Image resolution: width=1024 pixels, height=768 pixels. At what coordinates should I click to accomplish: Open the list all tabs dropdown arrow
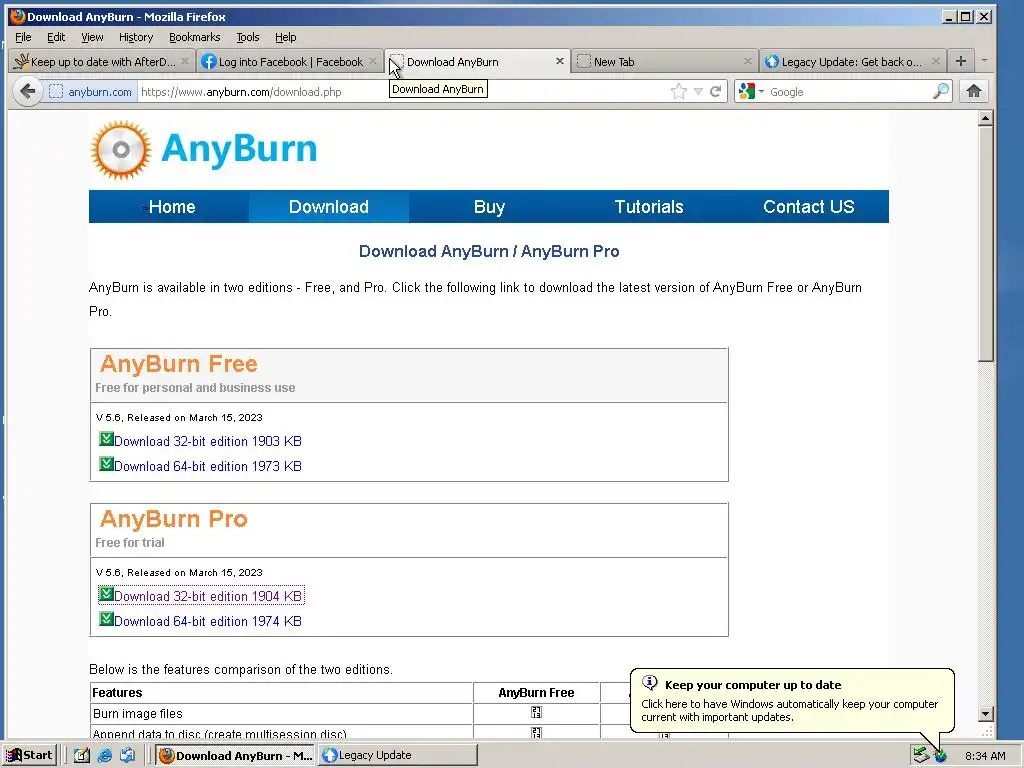click(984, 61)
